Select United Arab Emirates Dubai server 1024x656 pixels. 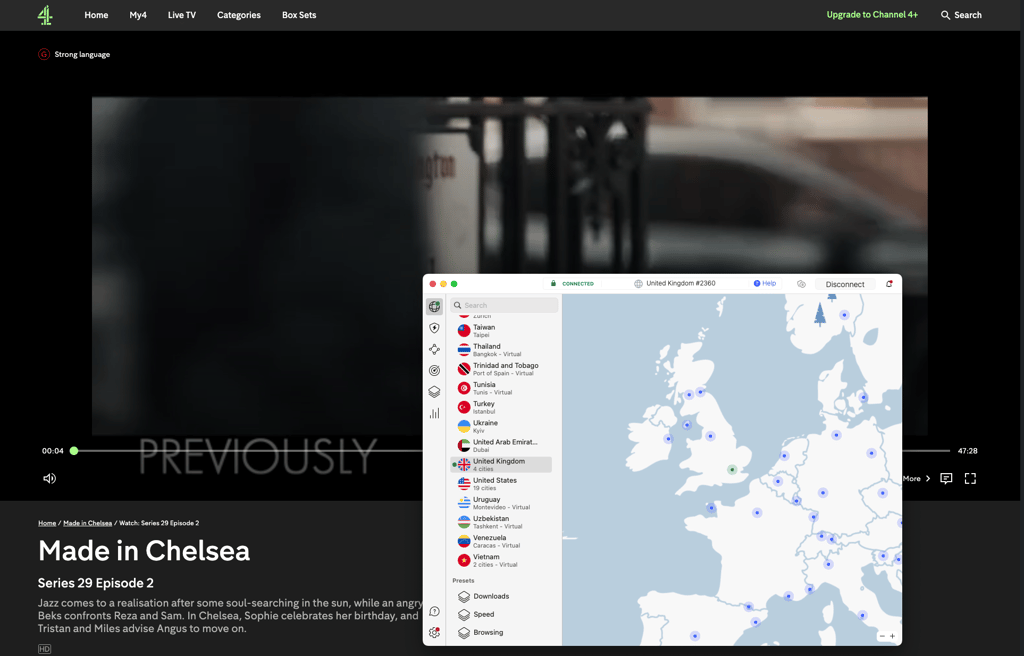(501, 446)
